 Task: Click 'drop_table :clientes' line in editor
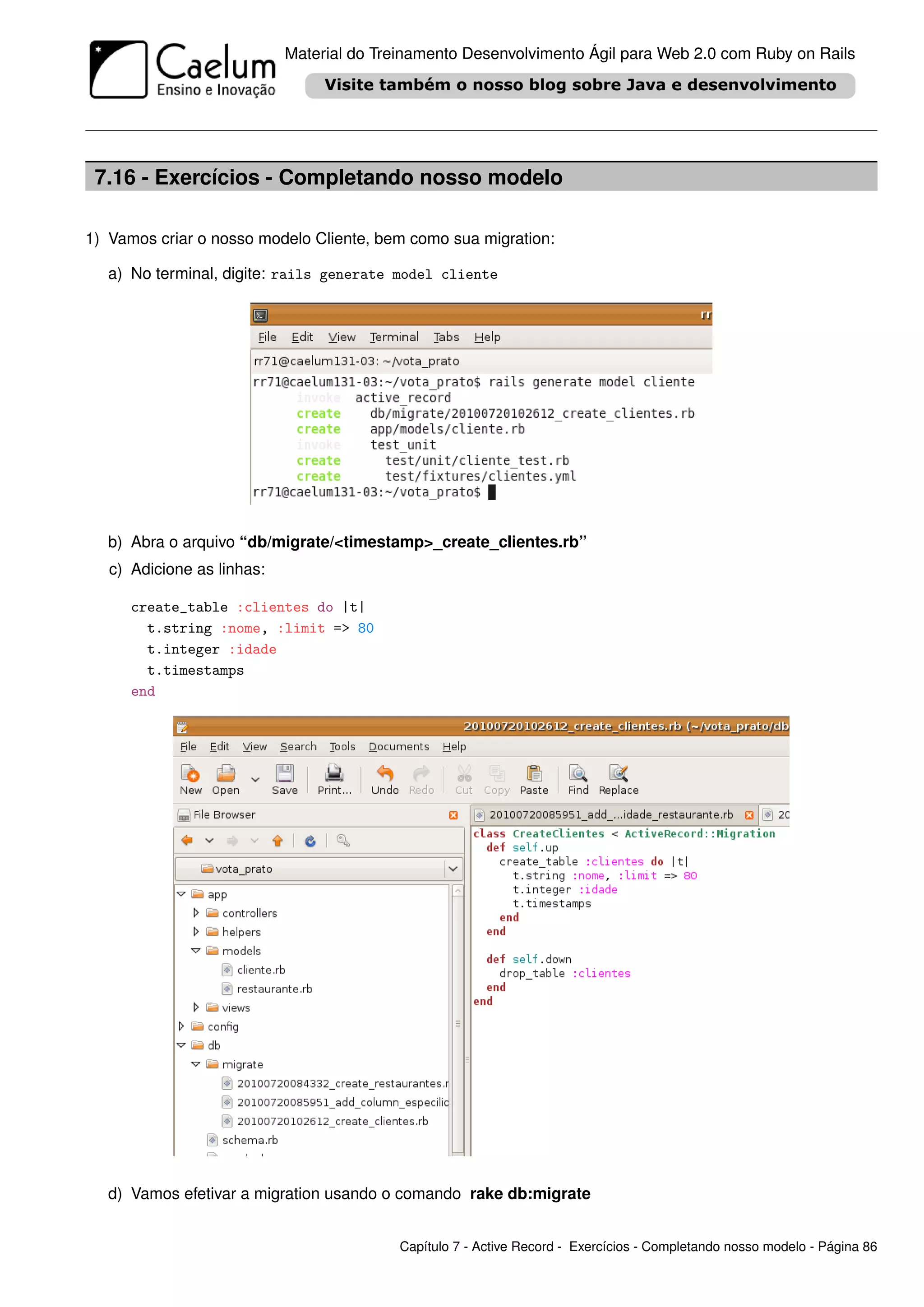click(565, 973)
